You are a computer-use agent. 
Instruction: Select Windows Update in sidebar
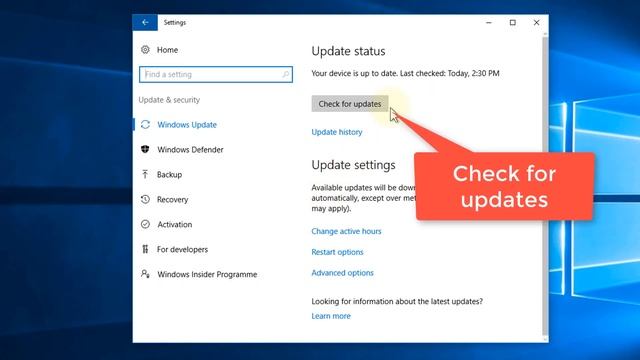pos(187,124)
